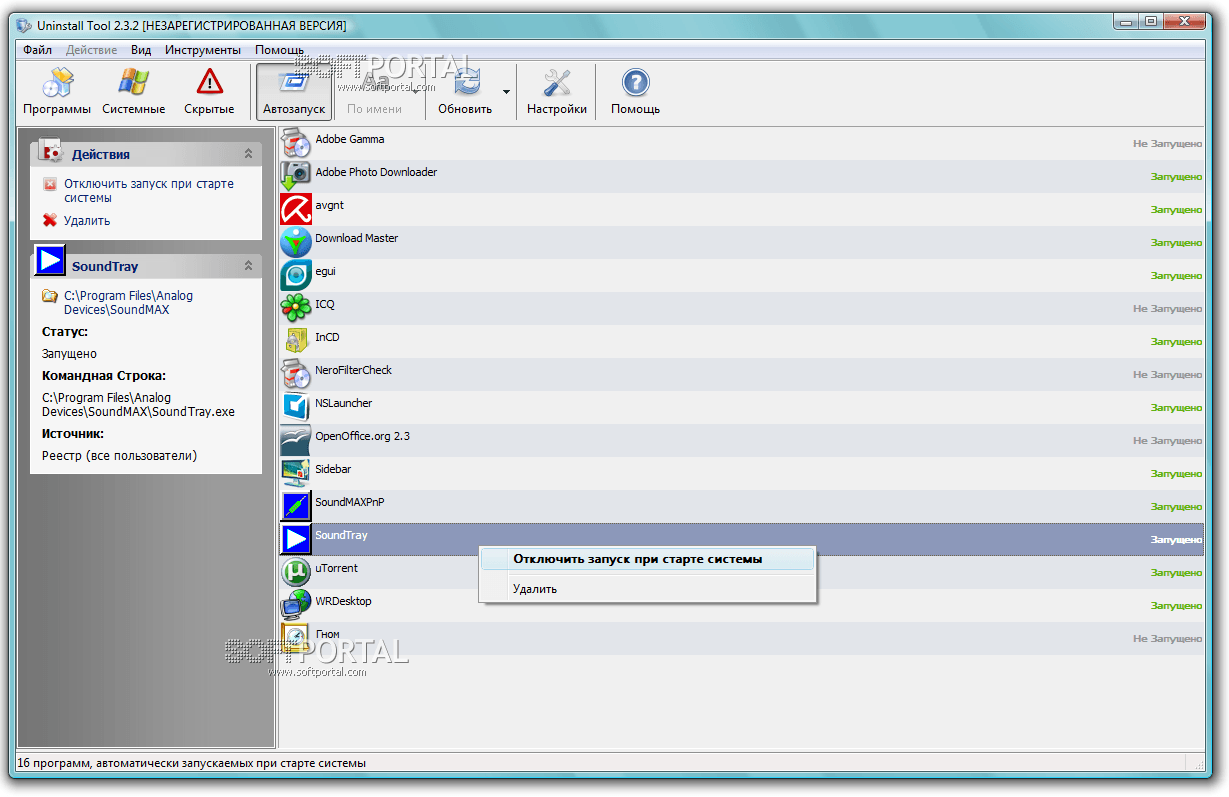Click the InCD entry icon
The image size is (1229, 797).
point(296,341)
